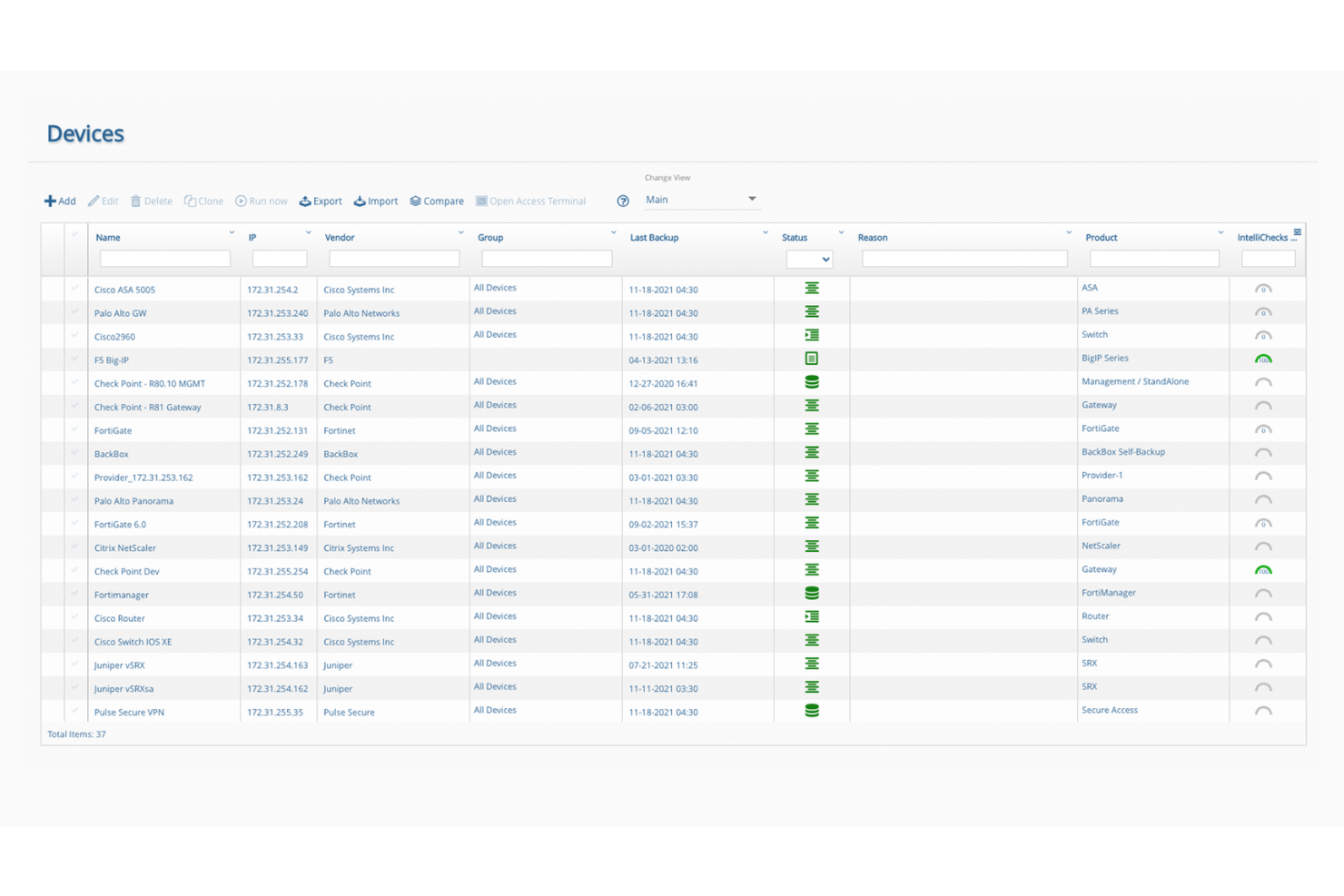Image resolution: width=1344 pixels, height=896 pixels.
Task: Open the Compare tool
Action: pyautogui.click(x=437, y=201)
